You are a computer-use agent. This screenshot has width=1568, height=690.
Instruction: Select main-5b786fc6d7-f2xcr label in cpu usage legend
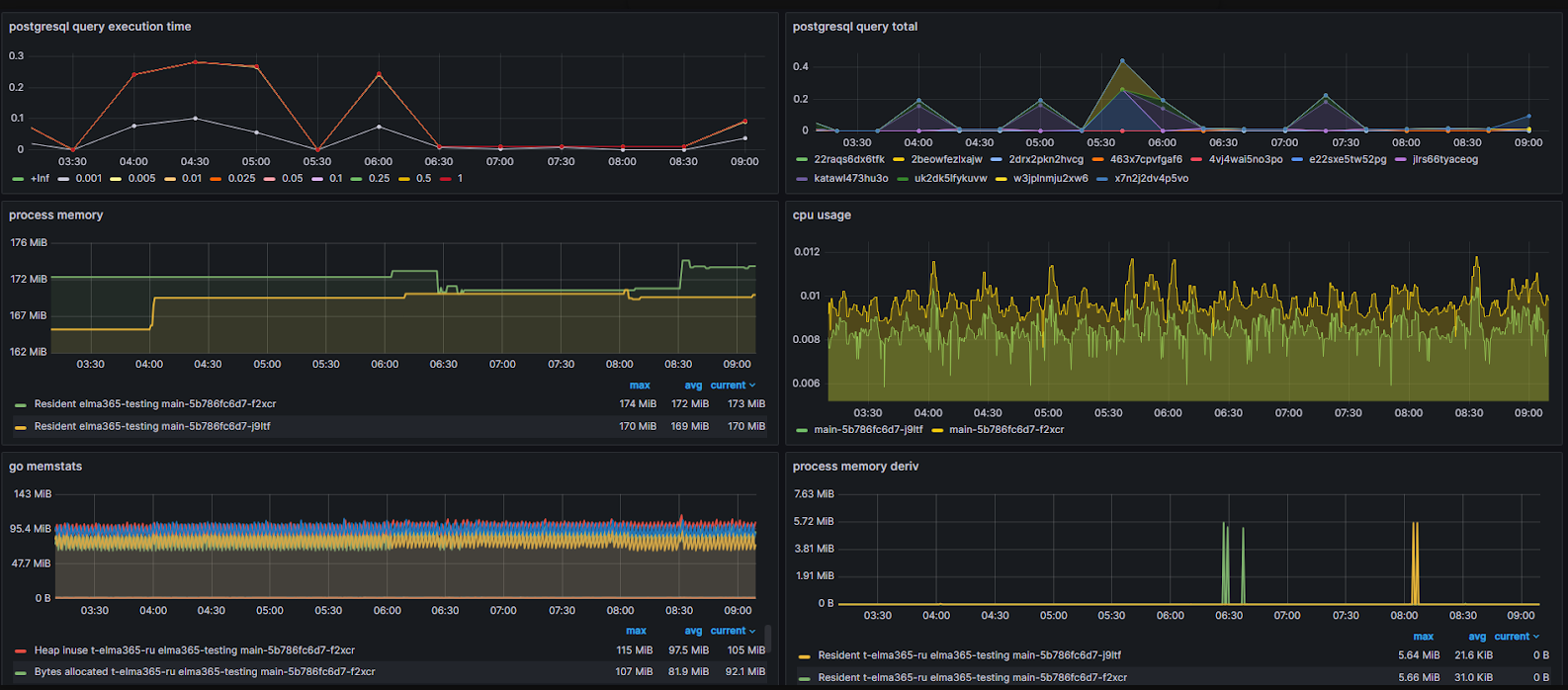[x=1007, y=430]
